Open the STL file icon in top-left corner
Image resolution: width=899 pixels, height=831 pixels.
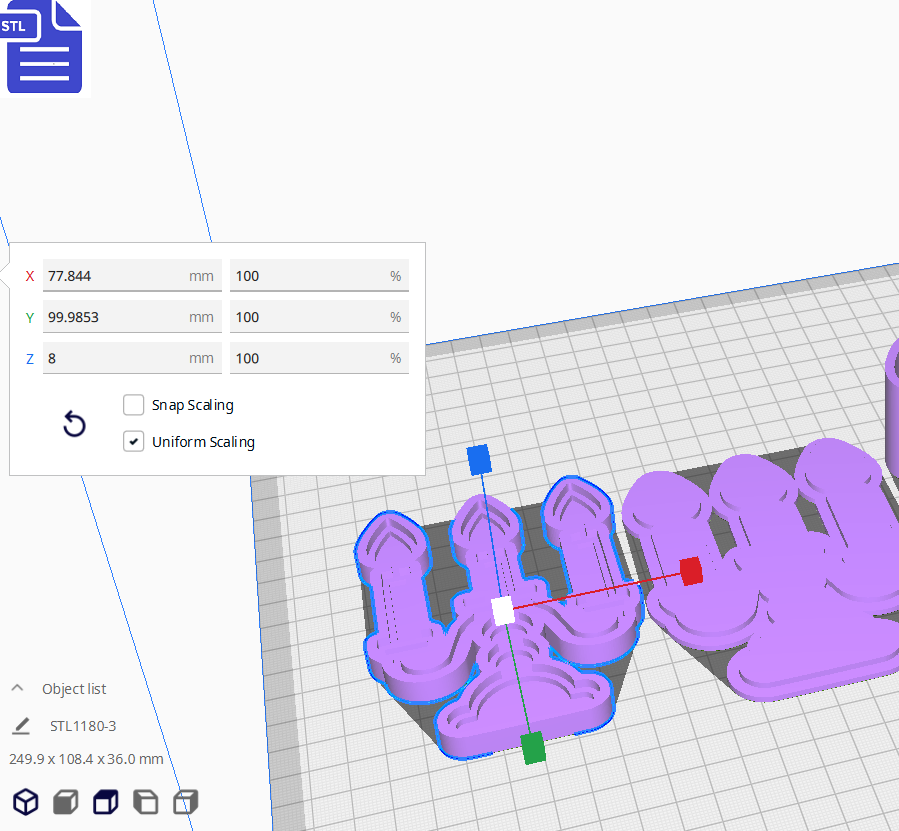point(44,47)
